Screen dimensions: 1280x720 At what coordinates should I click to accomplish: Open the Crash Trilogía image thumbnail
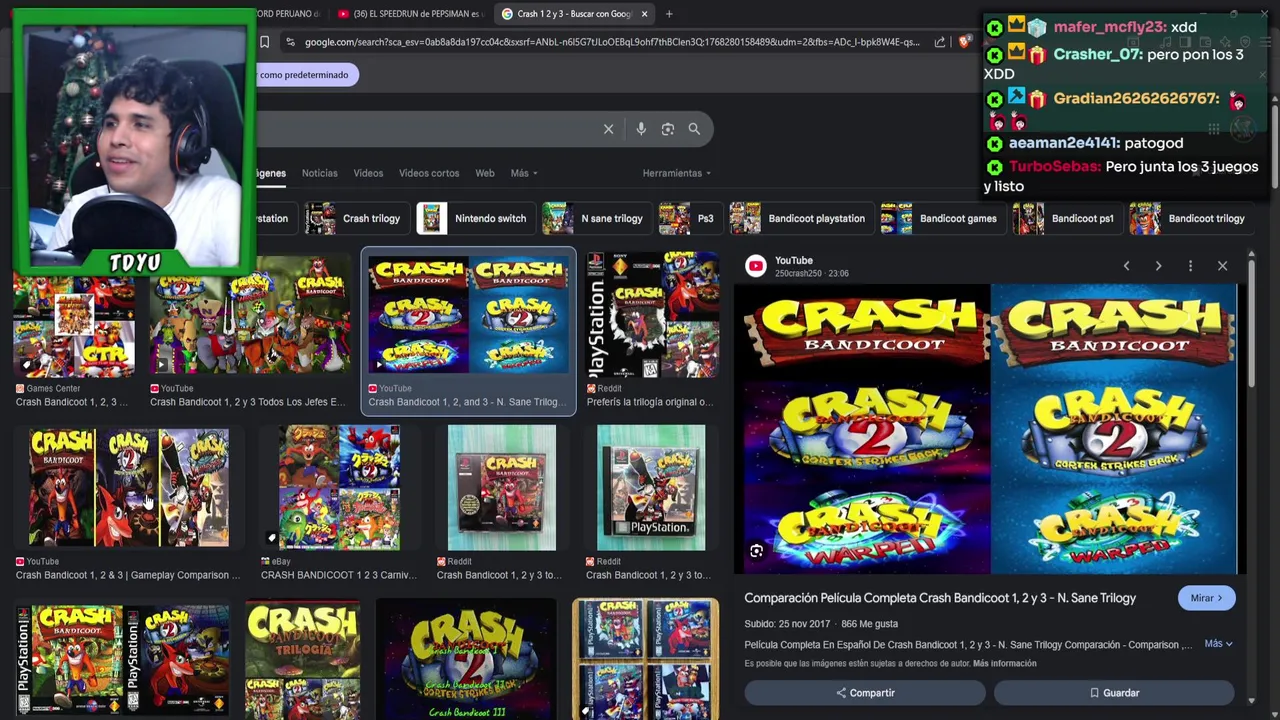tap(303, 659)
